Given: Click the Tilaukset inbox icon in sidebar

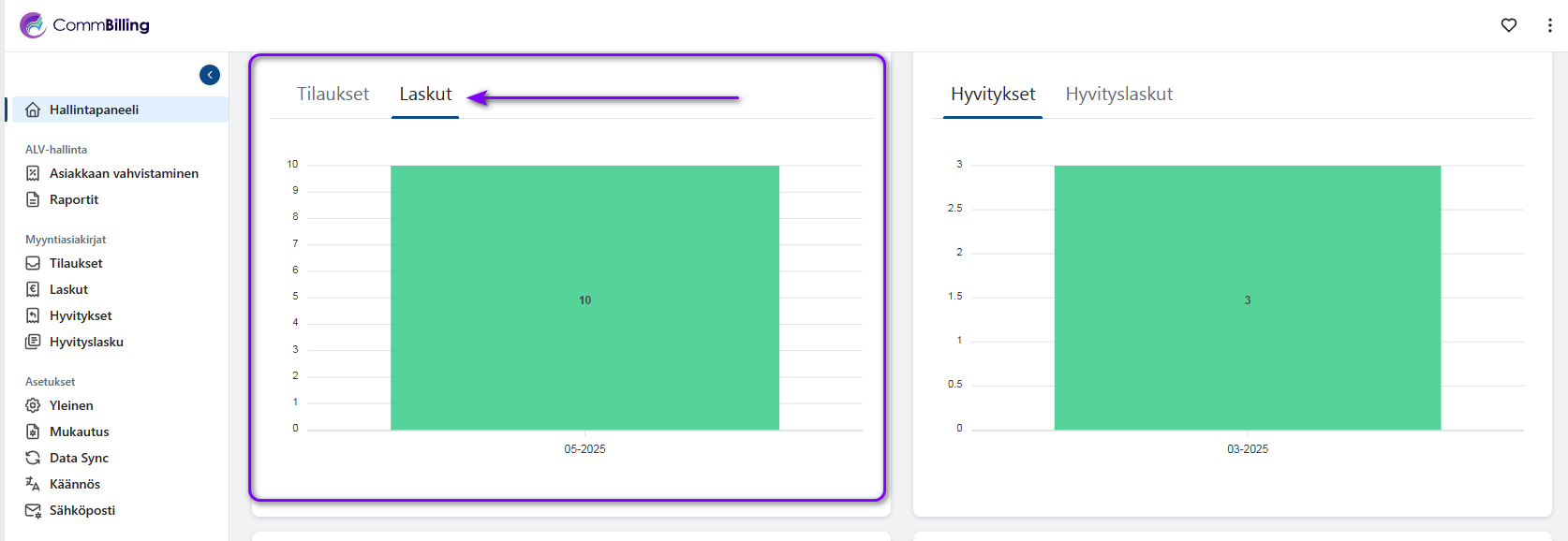Looking at the screenshot, I should click(x=33, y=263).
